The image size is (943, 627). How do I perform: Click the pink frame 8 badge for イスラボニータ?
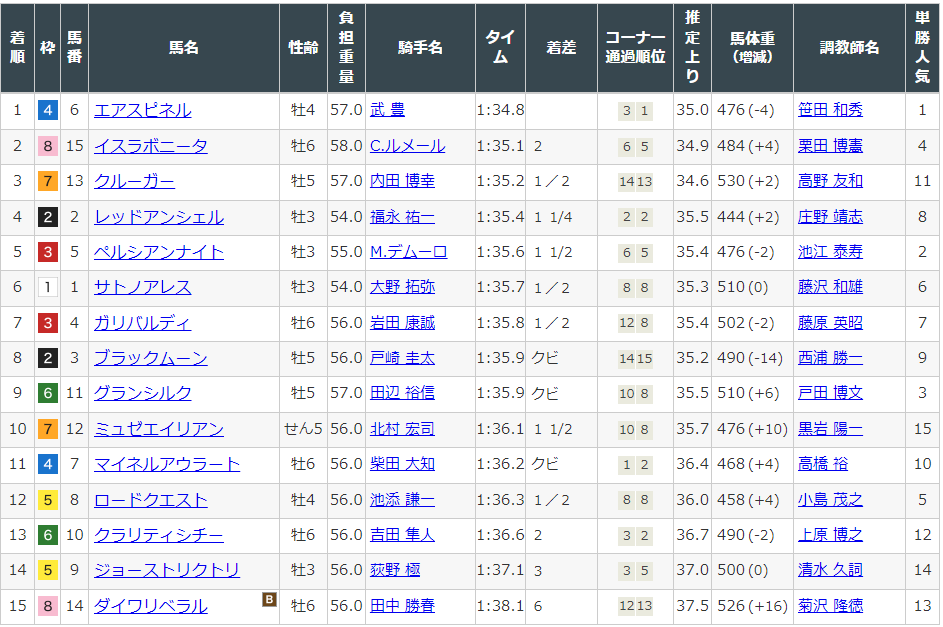pyautogui.click(x=48, y=146)
